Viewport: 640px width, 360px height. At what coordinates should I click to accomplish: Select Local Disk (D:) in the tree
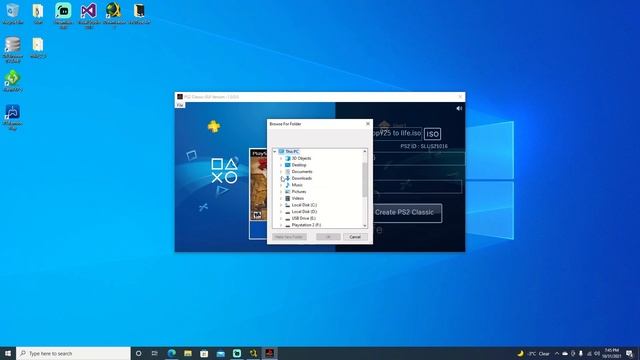[304, 212]
